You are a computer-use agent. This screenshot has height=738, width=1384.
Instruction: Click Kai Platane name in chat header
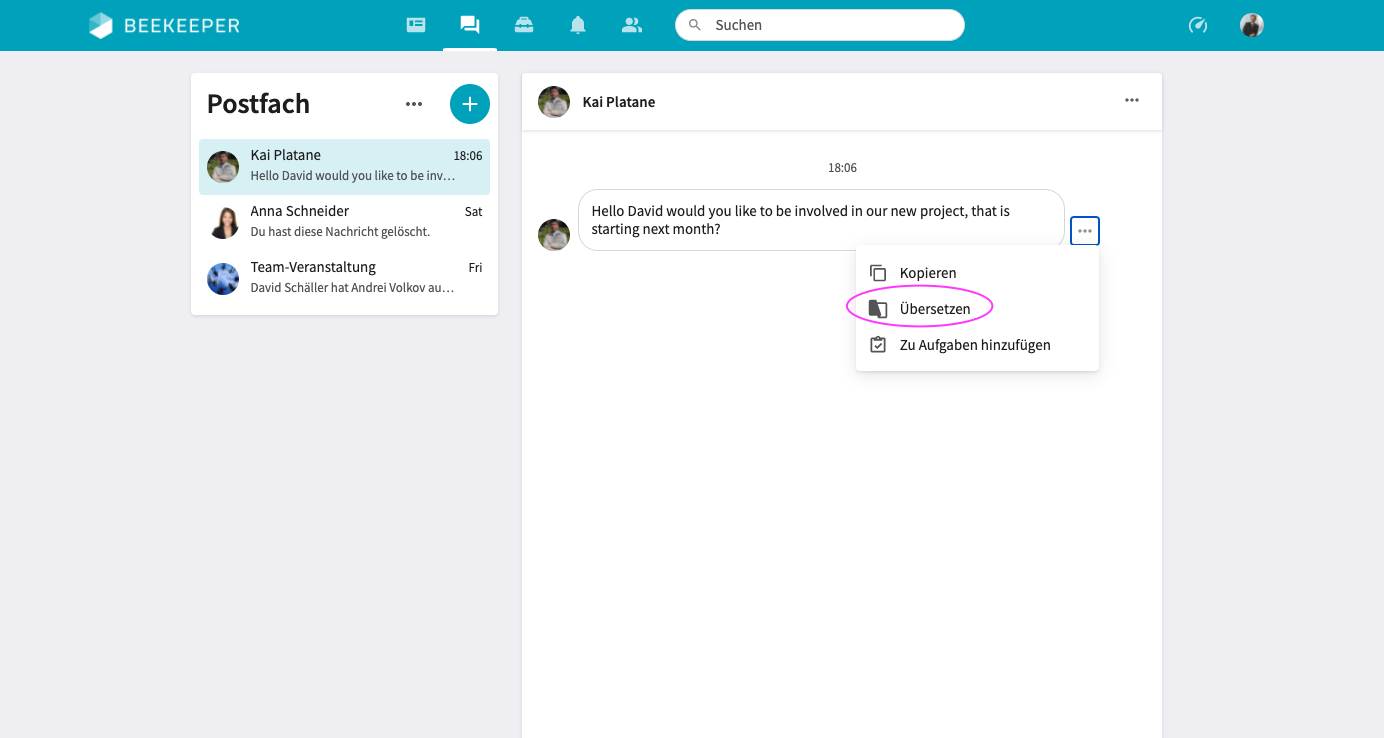[x=619, y=102]
